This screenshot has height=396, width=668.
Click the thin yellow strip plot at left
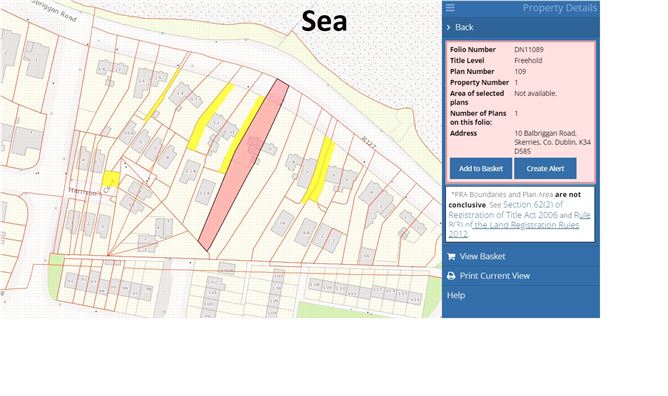tap(162, 95)
